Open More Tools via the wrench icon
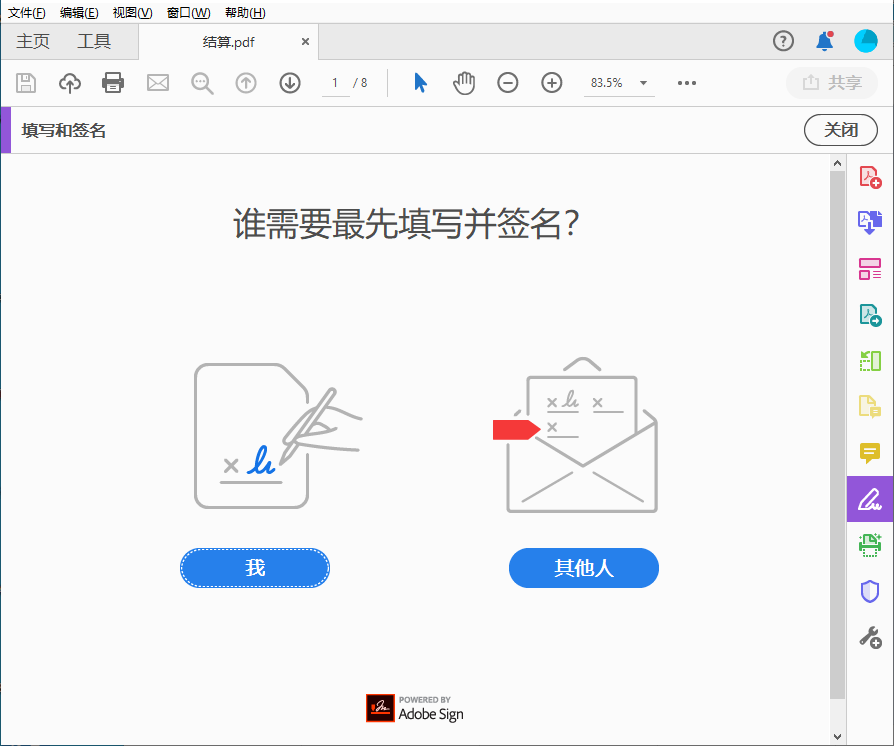 tap(870, 636)
